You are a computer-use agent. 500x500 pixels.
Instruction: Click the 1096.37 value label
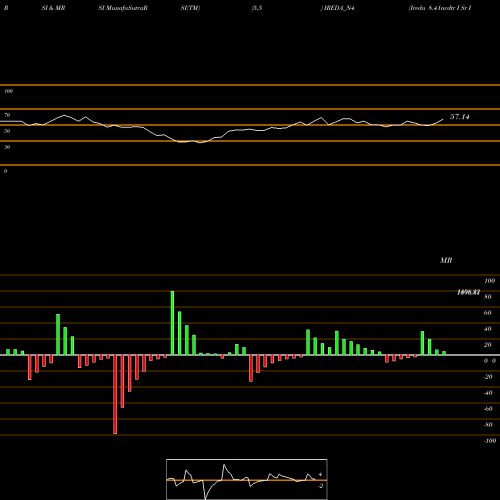point(469,292)
